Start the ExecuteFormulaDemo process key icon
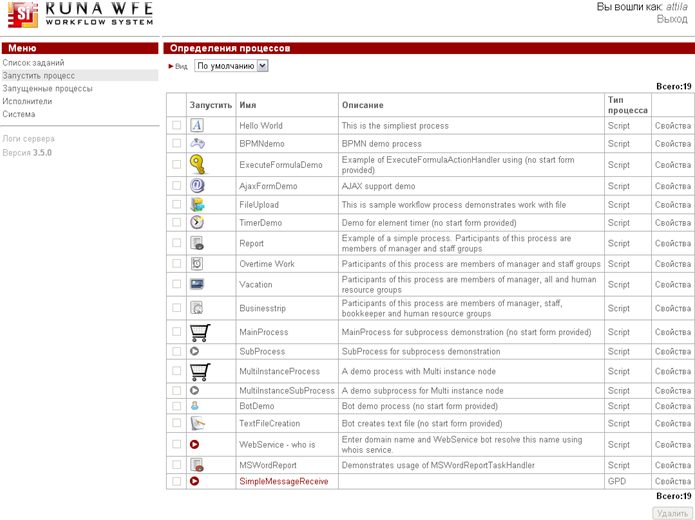695x520 pixels. (198, 165)
